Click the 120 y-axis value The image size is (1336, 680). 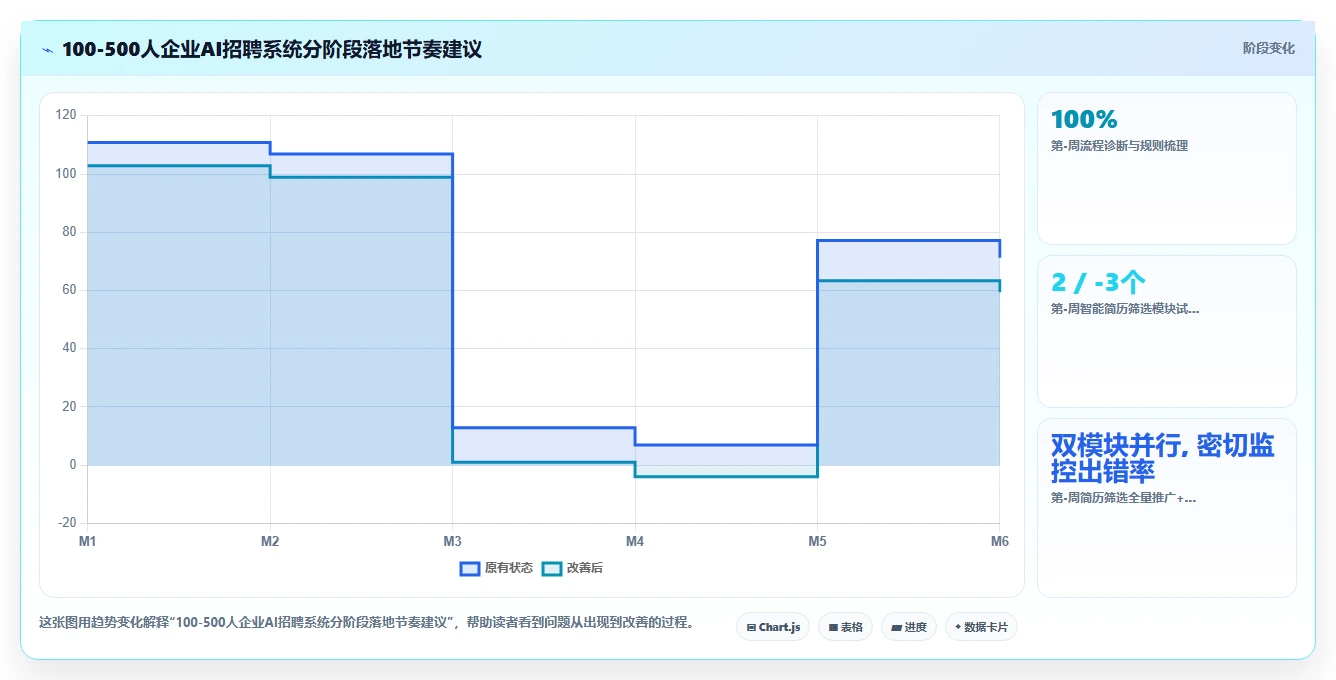tap(66, 115)
